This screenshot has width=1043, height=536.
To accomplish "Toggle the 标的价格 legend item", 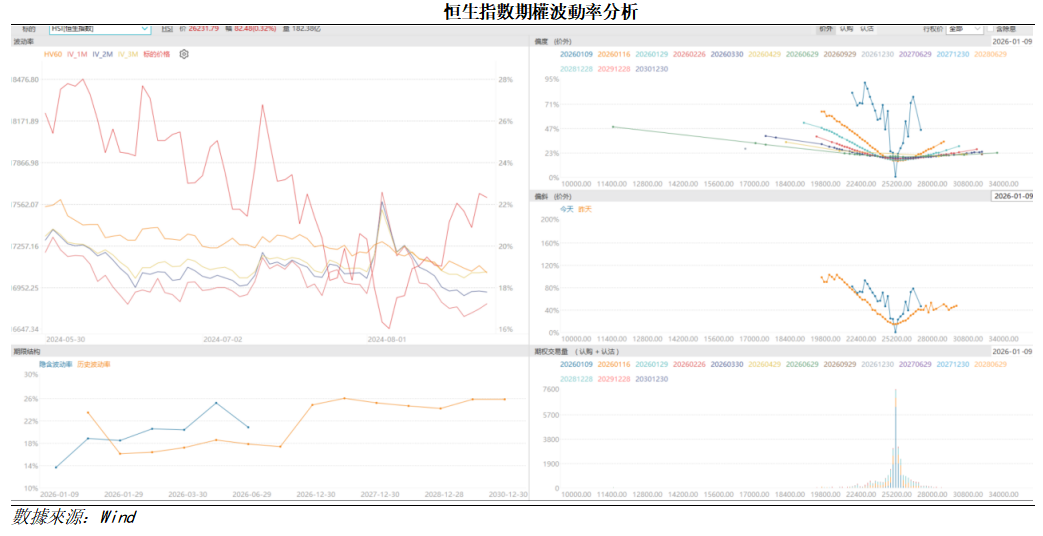I will pos(157,54).
